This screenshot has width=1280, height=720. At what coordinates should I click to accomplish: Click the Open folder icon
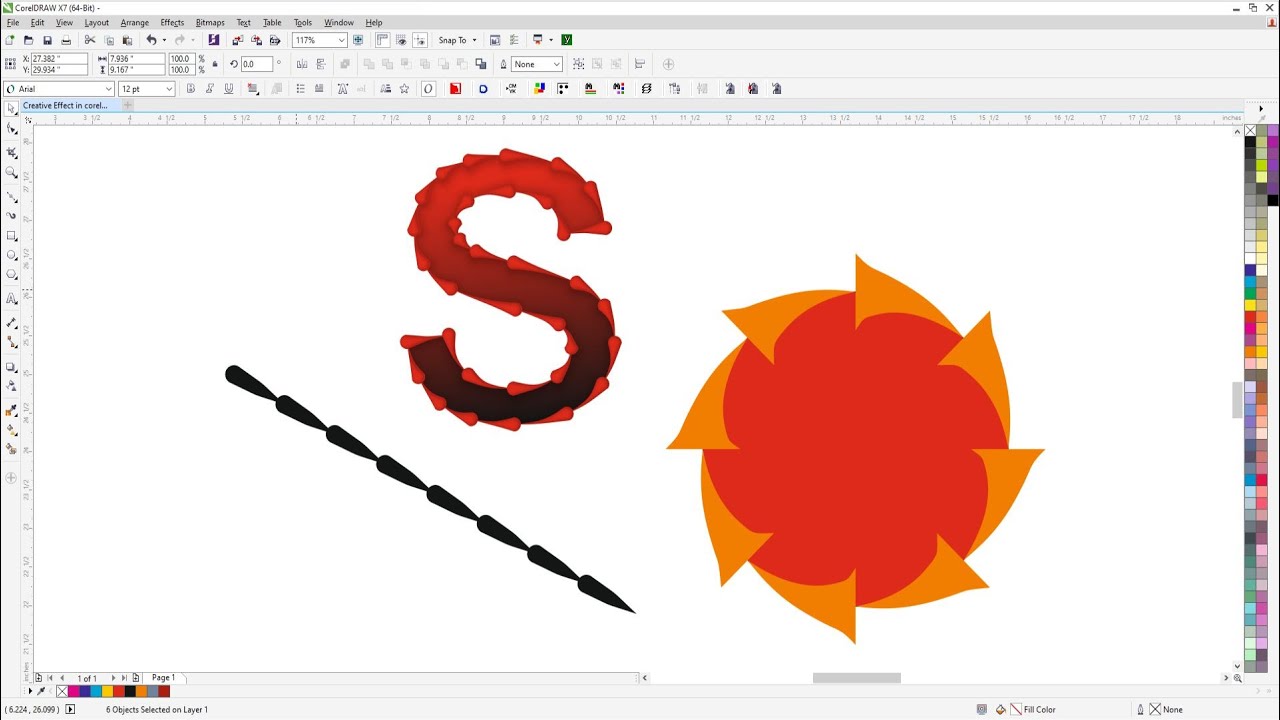pyautogui.click(x=28, y=40)
